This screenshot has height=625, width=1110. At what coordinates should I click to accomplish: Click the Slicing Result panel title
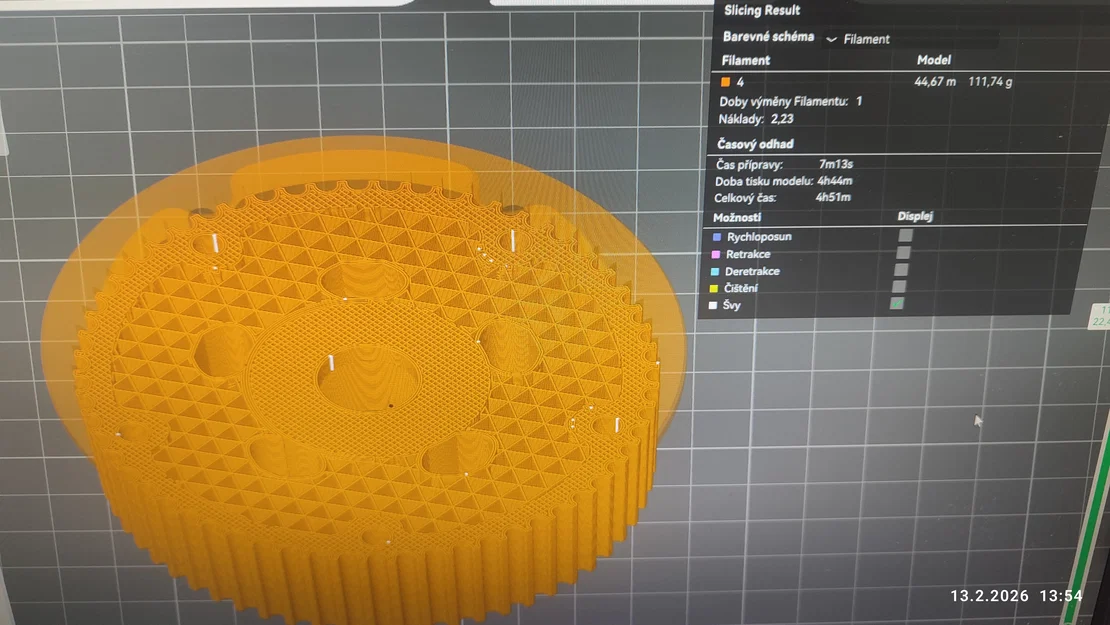pyautogui.click(x=762, y=10)
